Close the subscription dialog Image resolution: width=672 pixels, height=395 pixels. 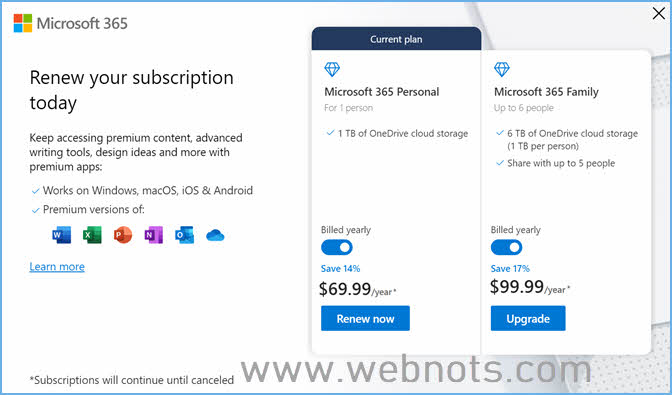click(x=659, y=13)
